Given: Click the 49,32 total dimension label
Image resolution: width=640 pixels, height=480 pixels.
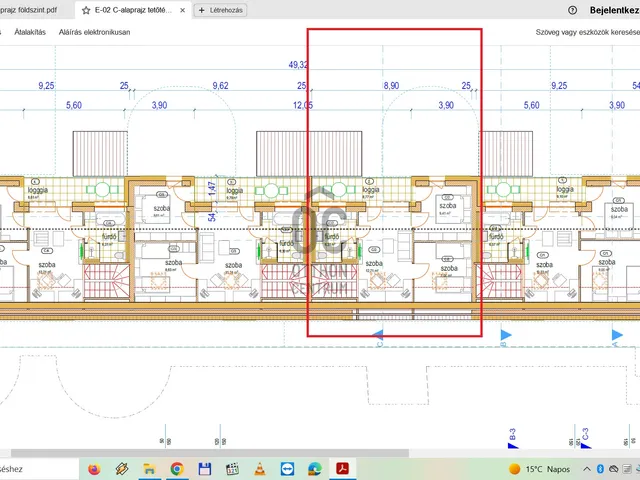Looking at the screenshot, I should pos(298,64).
